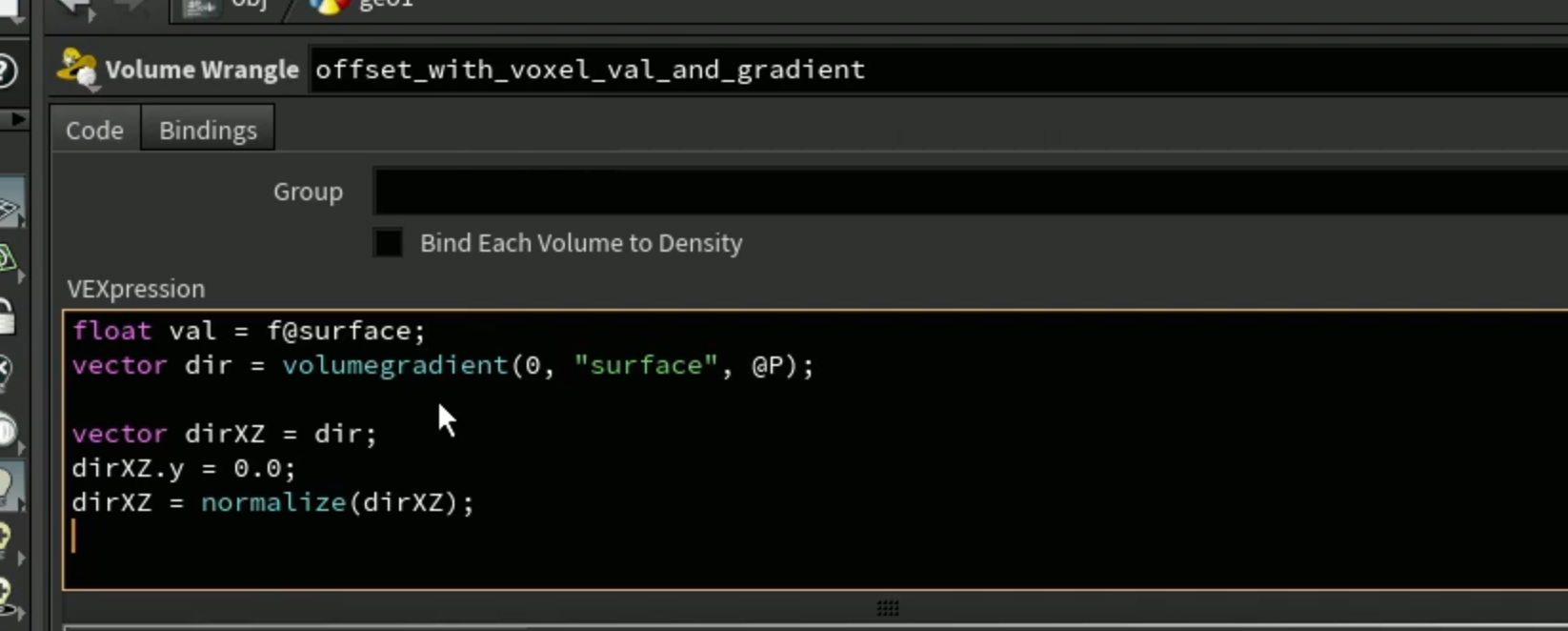The width and height of the screenshot is (1568, 631).
Task: Click the Group label
Action: tap(308, 192)
